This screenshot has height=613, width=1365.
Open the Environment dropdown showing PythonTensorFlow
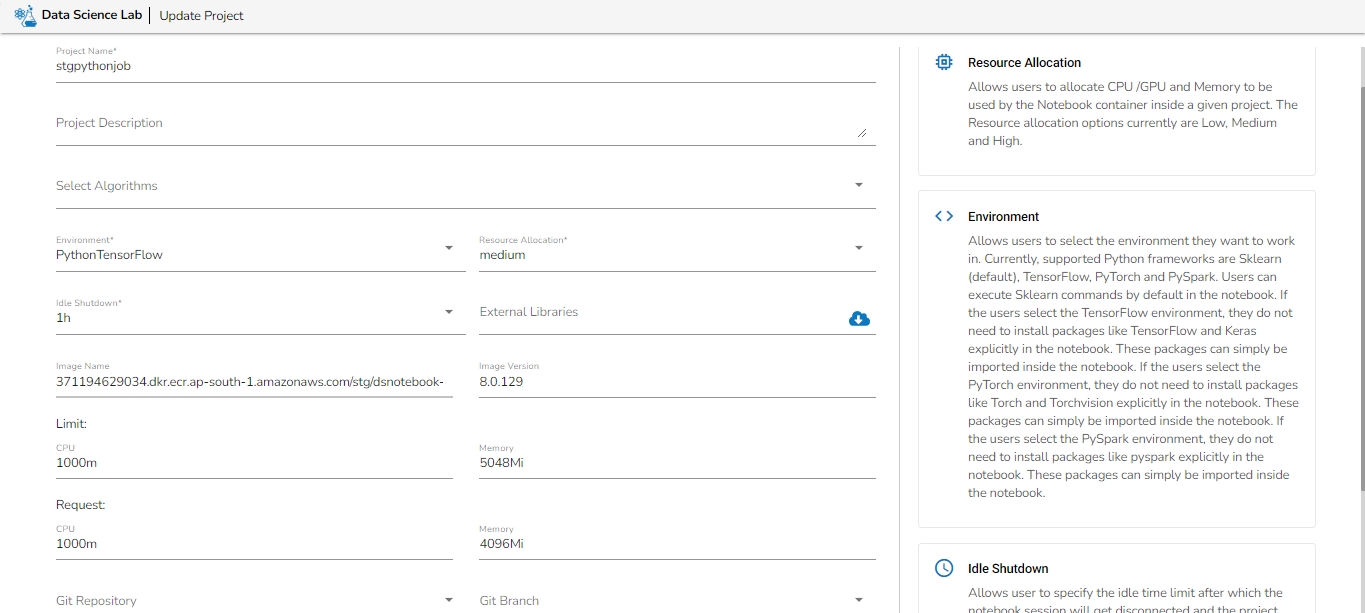pos(449,248)
